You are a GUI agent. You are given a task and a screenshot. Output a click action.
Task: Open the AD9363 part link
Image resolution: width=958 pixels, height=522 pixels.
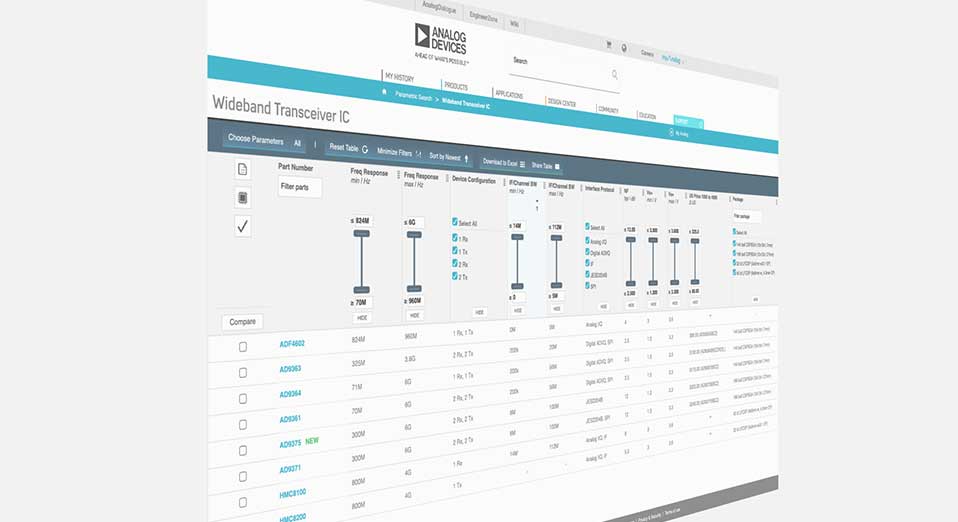pyautogui.click(x=290, y=369)
